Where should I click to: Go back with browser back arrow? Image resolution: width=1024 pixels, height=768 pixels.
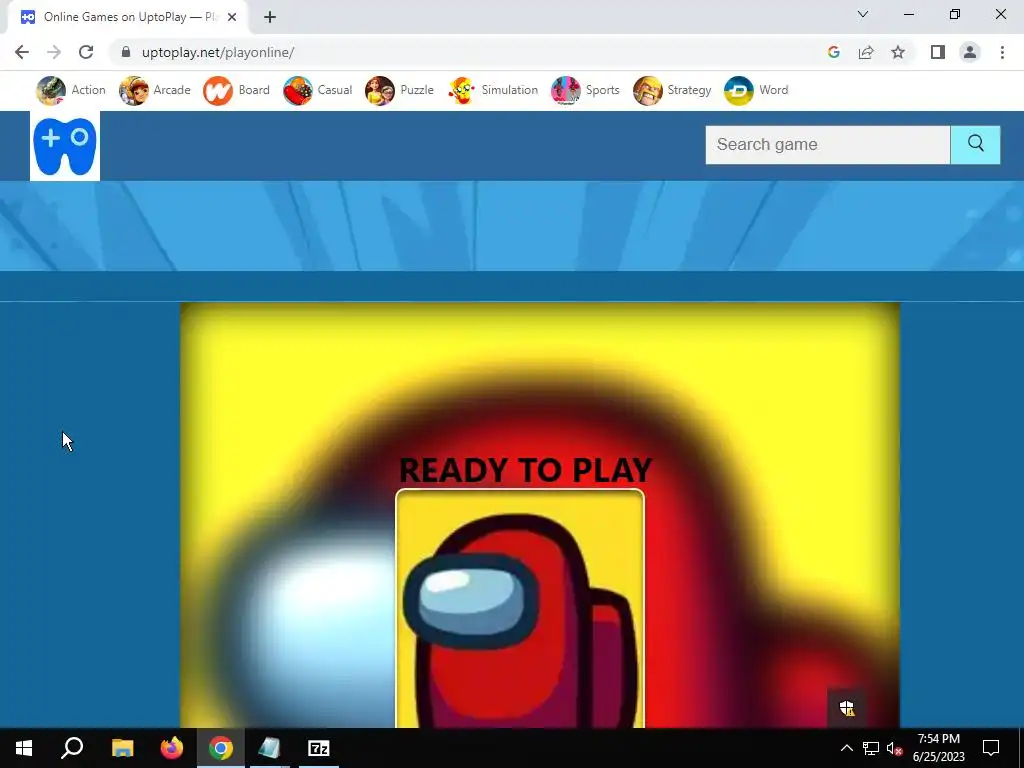[22, 52]
